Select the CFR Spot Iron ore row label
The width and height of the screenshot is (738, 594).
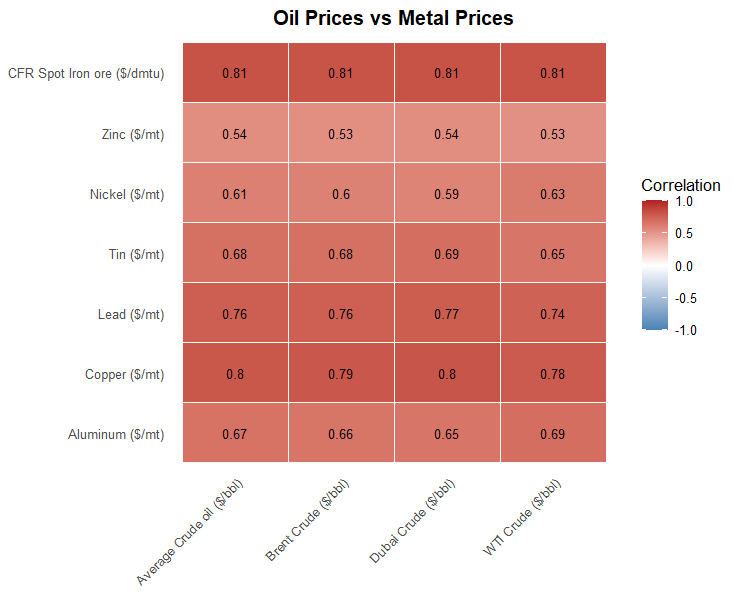click(86, 73)
